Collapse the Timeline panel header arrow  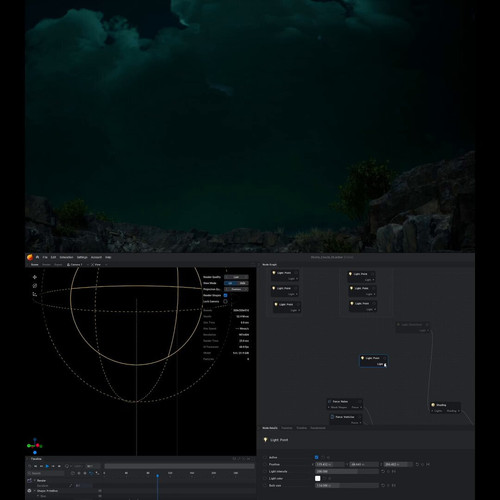pyautogui.click(x=28, y=459)
